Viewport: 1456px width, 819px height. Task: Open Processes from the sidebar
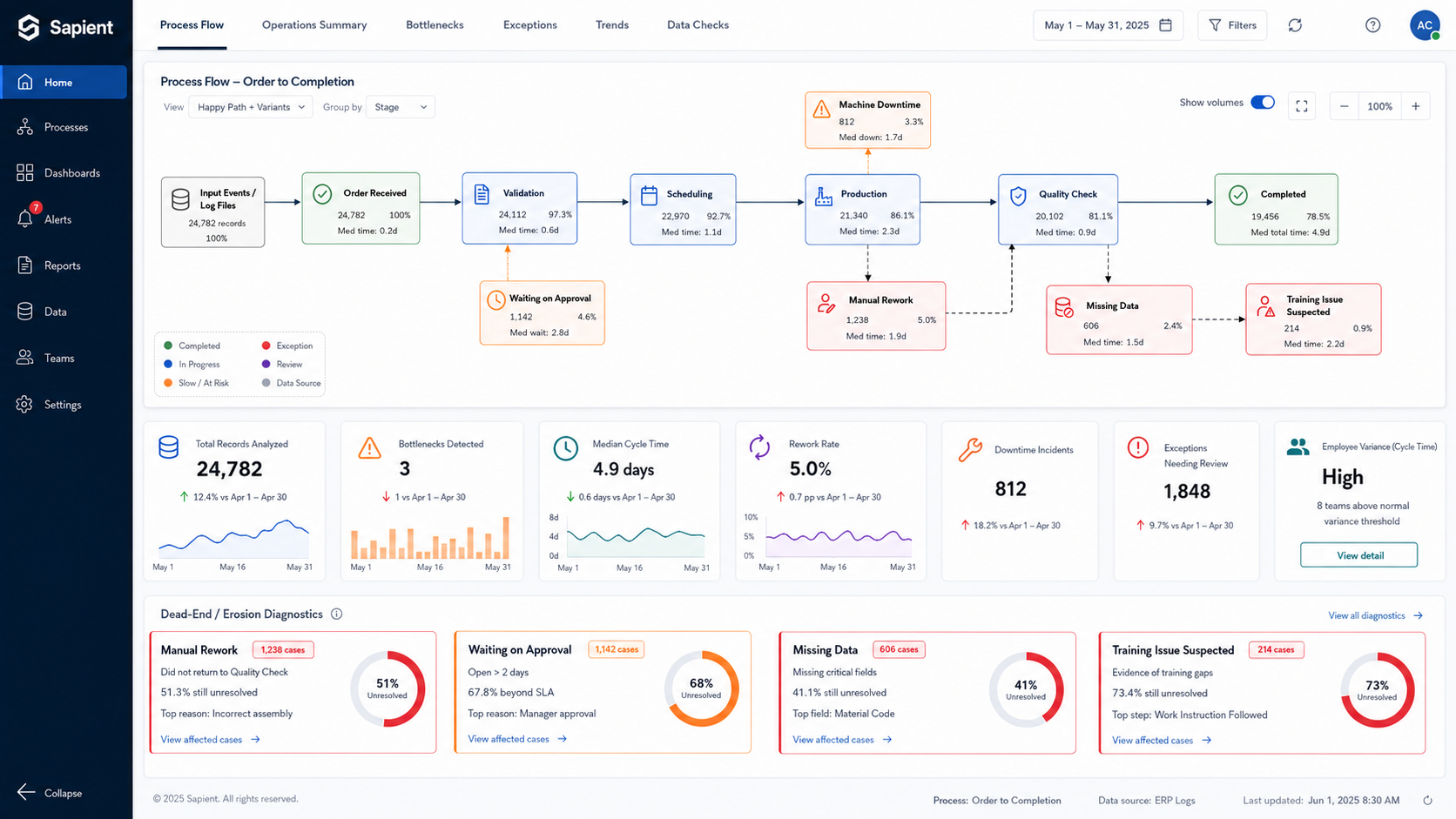click(64, 127)
